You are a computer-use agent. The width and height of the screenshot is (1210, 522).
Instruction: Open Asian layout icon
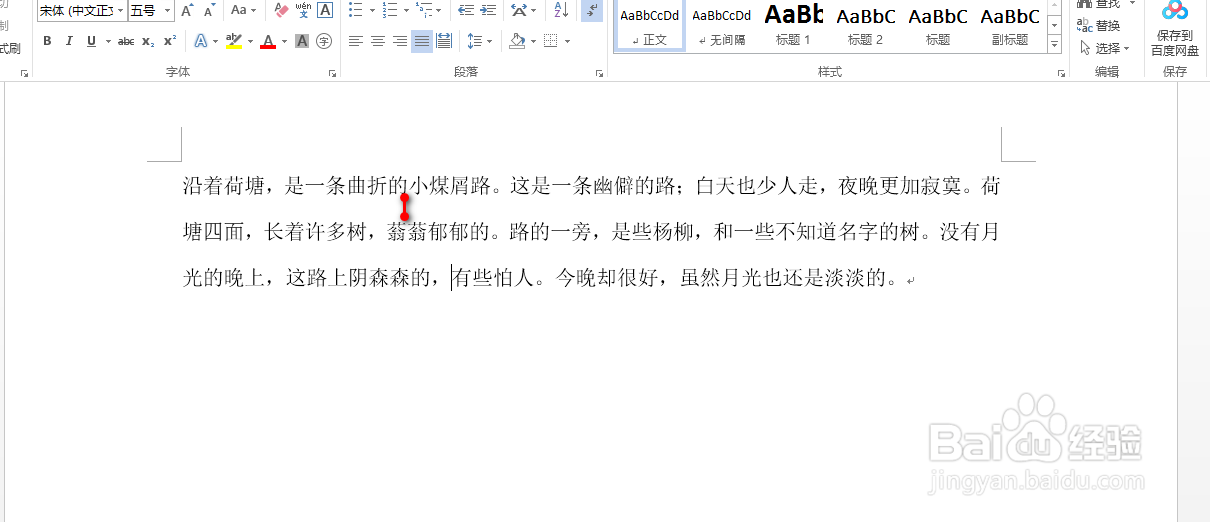coord(519,11)
